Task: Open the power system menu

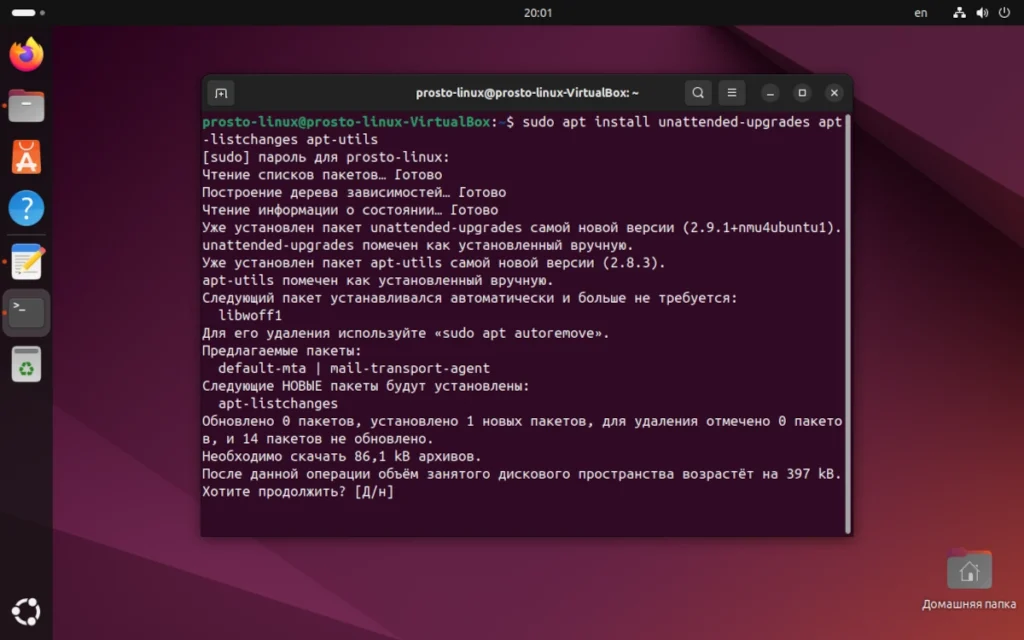Action: pos(1004,12)
